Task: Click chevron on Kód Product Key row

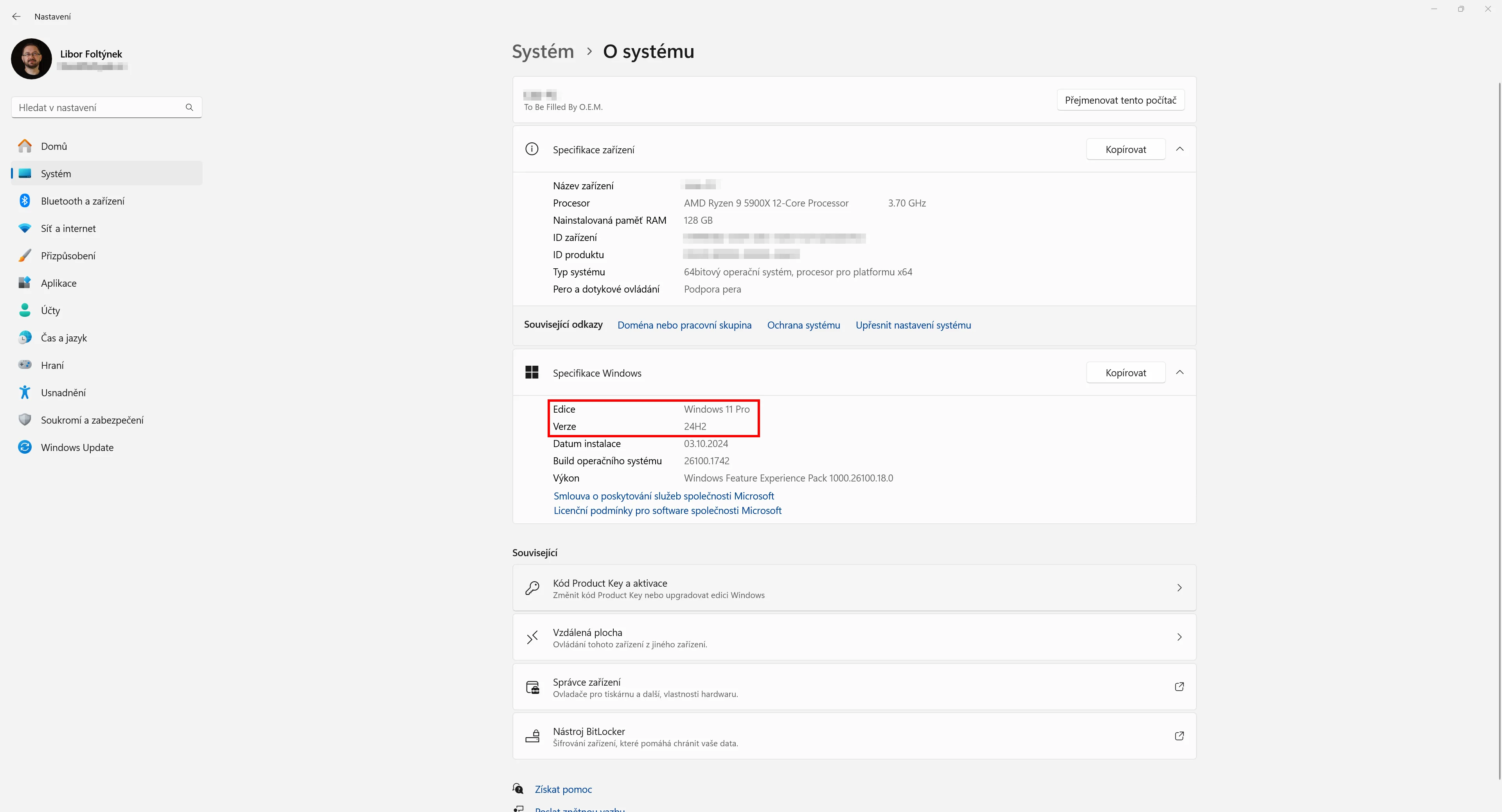Action: tap(1179, 588)
